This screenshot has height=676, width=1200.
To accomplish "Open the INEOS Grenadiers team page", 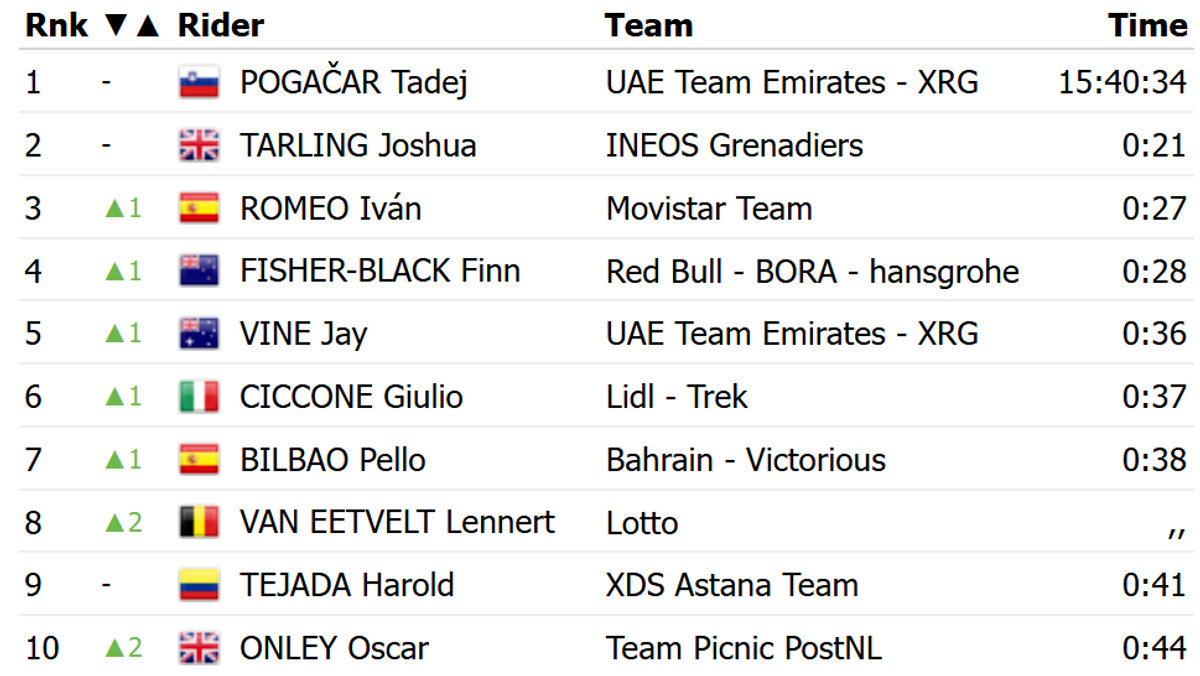I will (734, 146).
